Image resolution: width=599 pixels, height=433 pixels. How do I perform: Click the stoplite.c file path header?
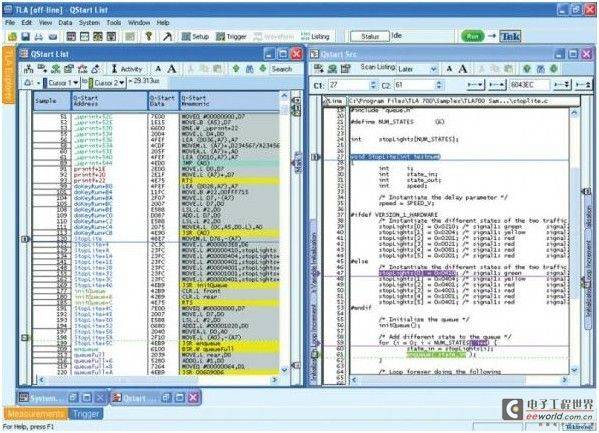pos(464,101)
